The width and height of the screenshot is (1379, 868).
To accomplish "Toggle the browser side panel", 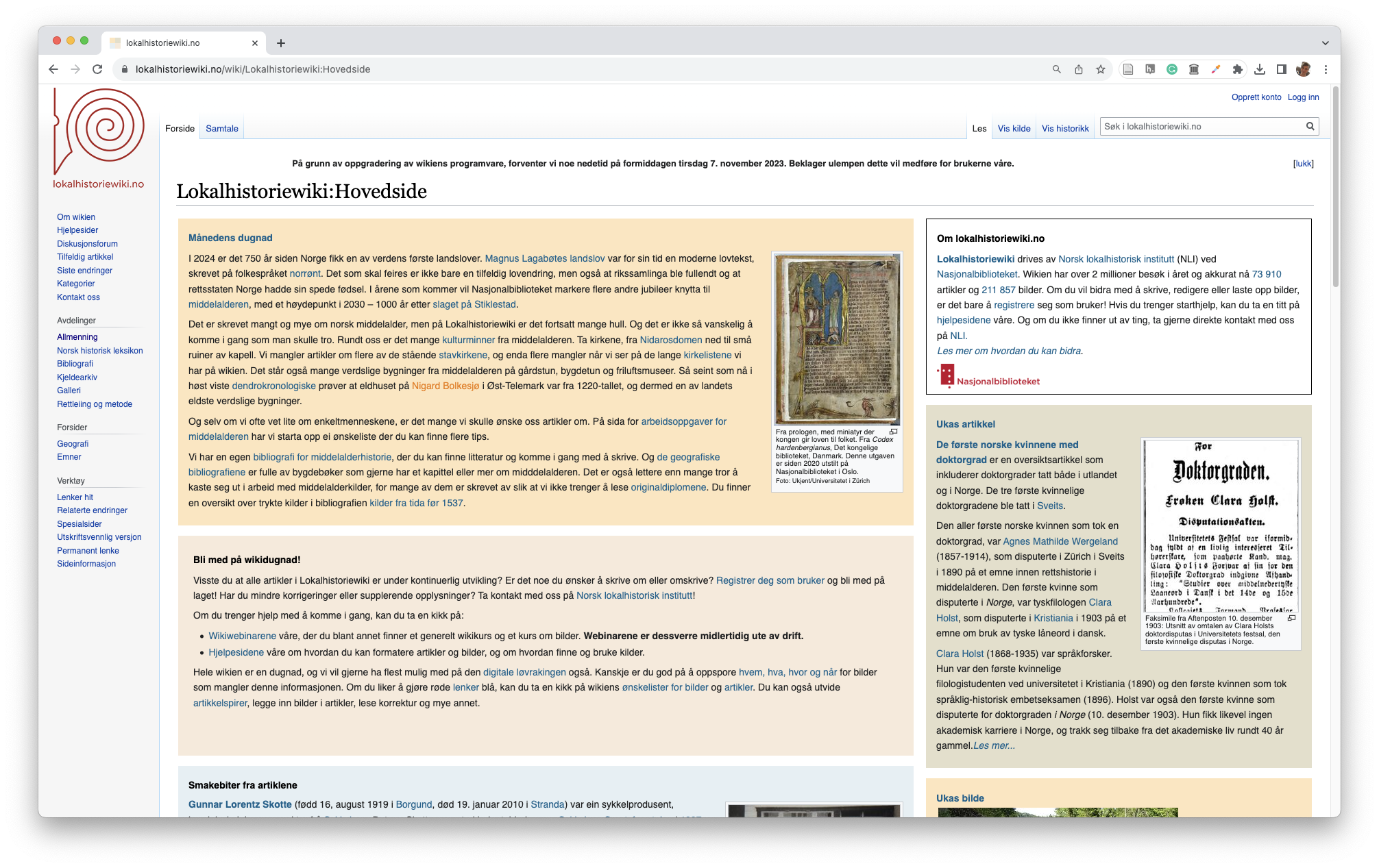I will [x=1281, y=69].
